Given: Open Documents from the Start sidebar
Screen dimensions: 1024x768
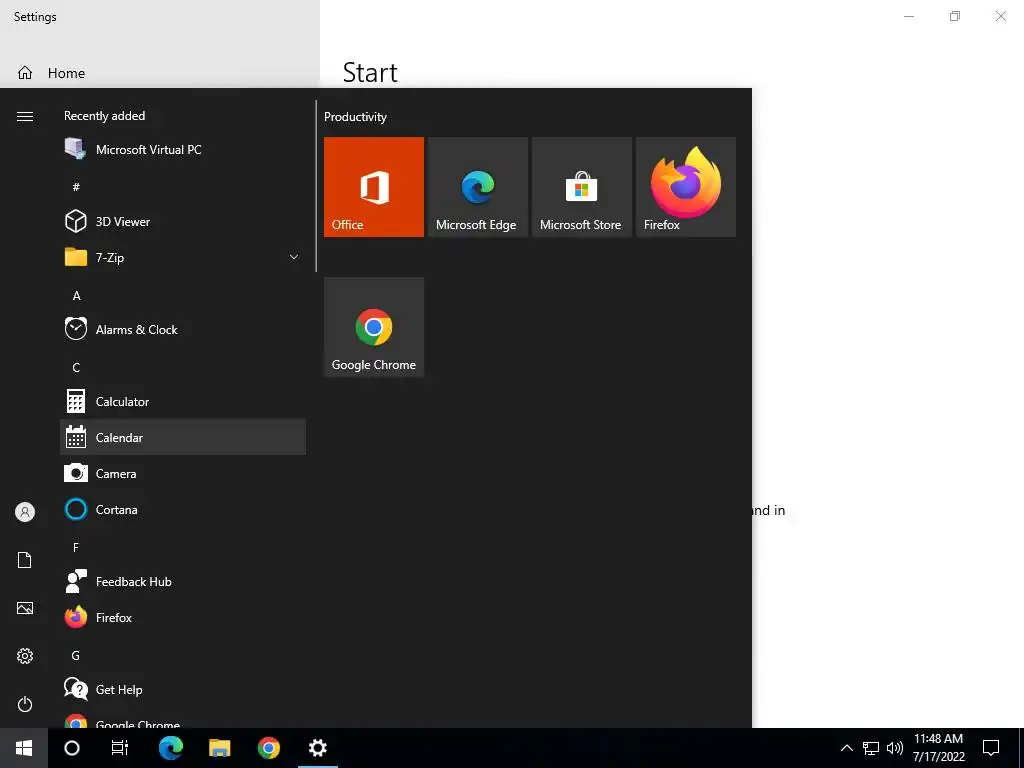Looking at the screenshot, I should pyautogui.click(x=25, y=560).
